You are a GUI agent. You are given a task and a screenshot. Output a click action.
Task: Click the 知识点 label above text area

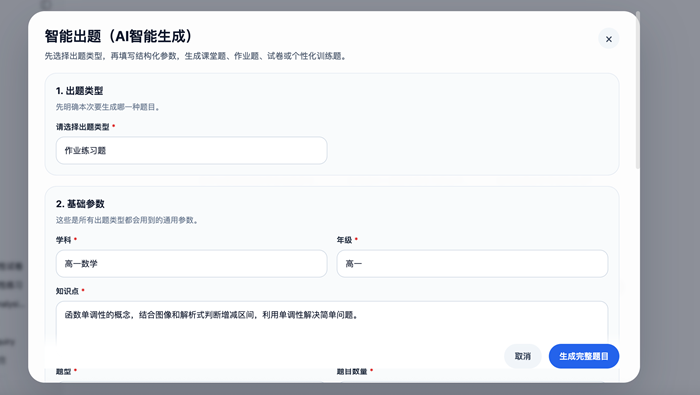[x=67, y=291]
